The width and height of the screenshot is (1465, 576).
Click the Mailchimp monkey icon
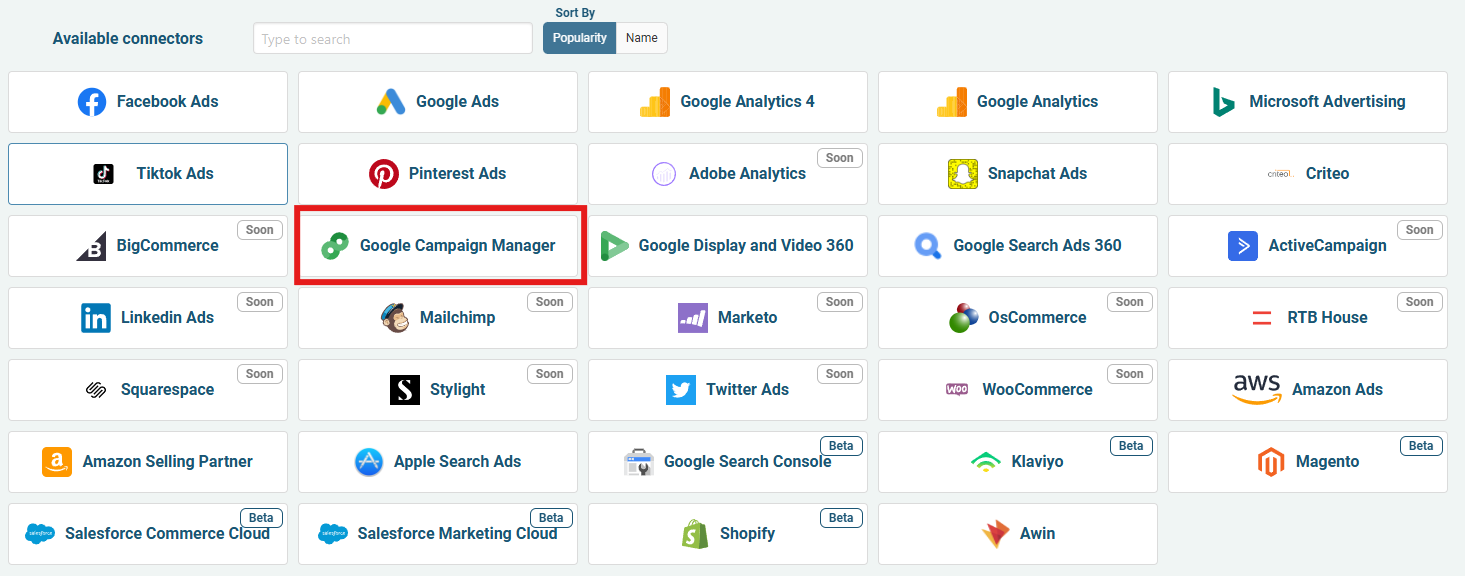(395, 318)
